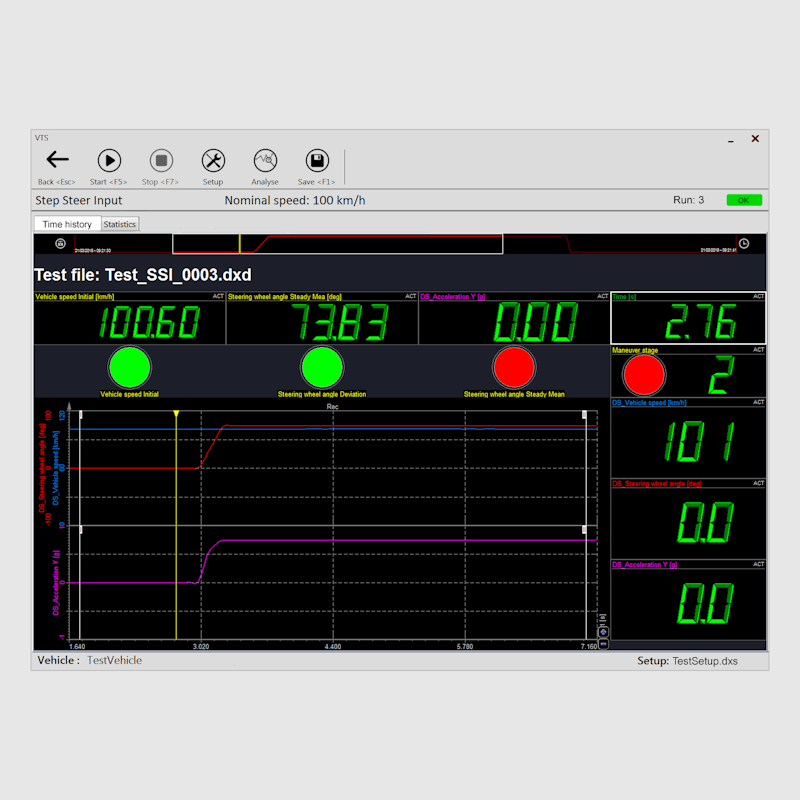Collapse the chart minus control near the axis
The width and height of the screenshot is (800, 800).
click(604, 644)
